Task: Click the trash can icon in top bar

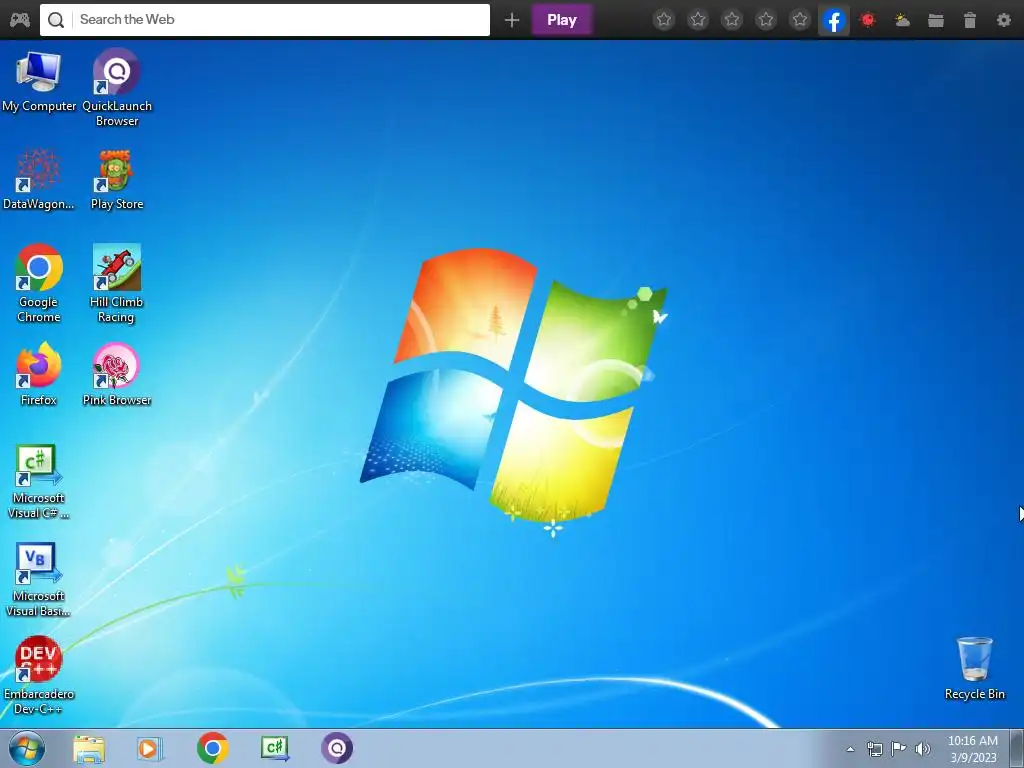Action: pos(970,20)
